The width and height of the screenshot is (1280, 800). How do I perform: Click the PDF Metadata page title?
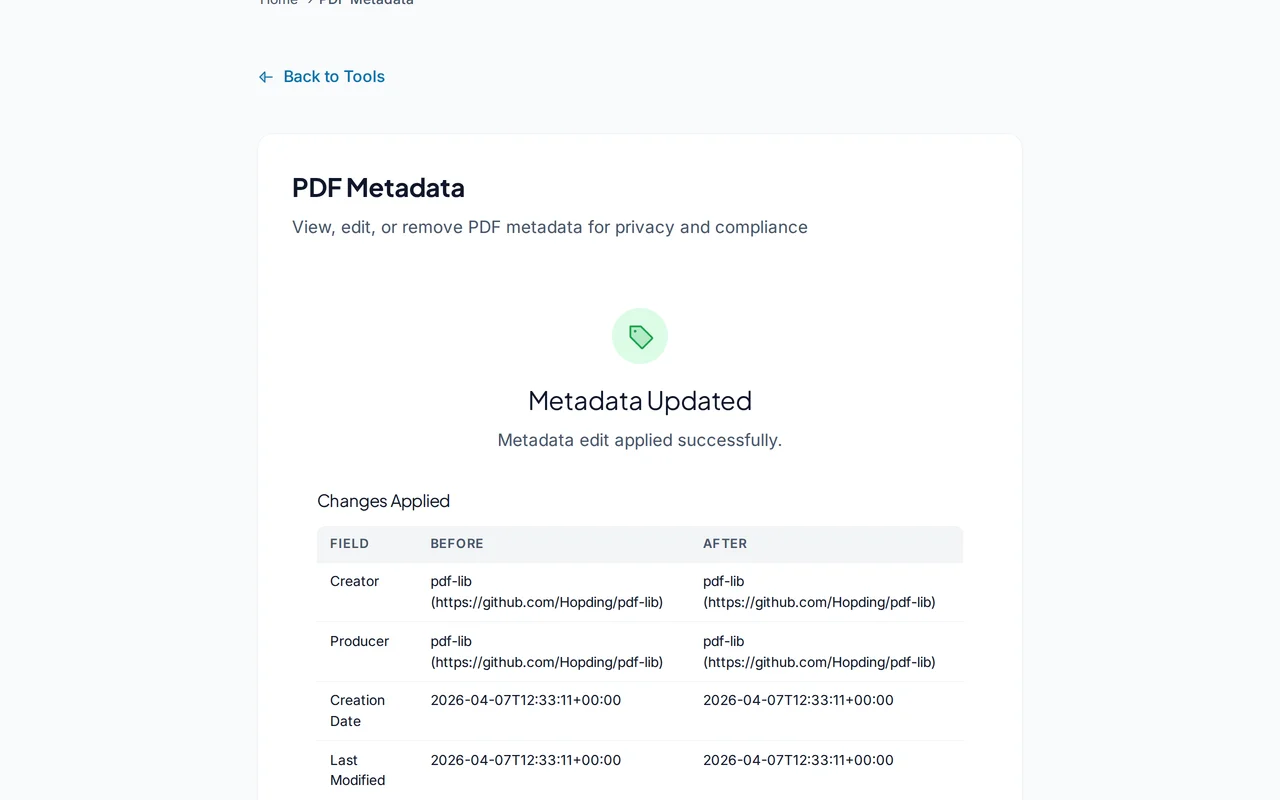pos(378,188)
